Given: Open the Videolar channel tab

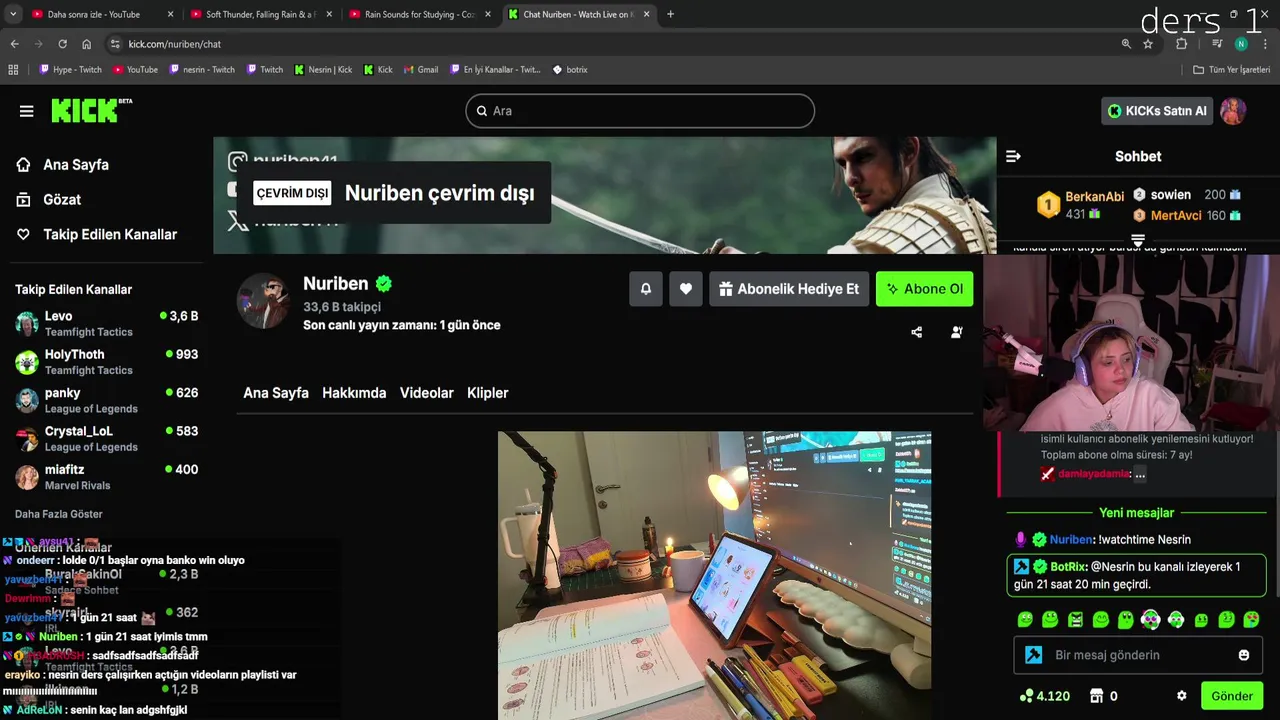Looking at the screenshot, I should tap(427, 393).
